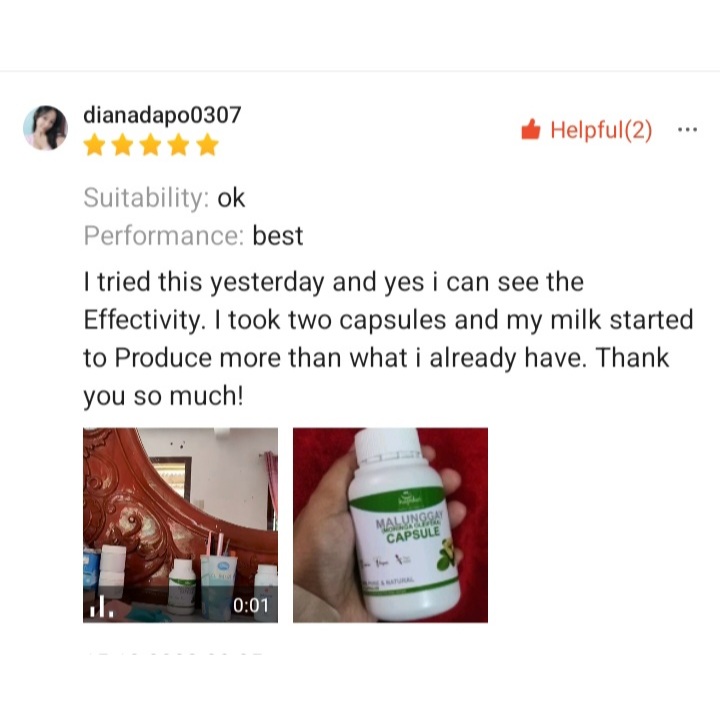This screenshot has width=720, height=720.
Task: Click the Performance: best attribute
Action: pos(193,236)
